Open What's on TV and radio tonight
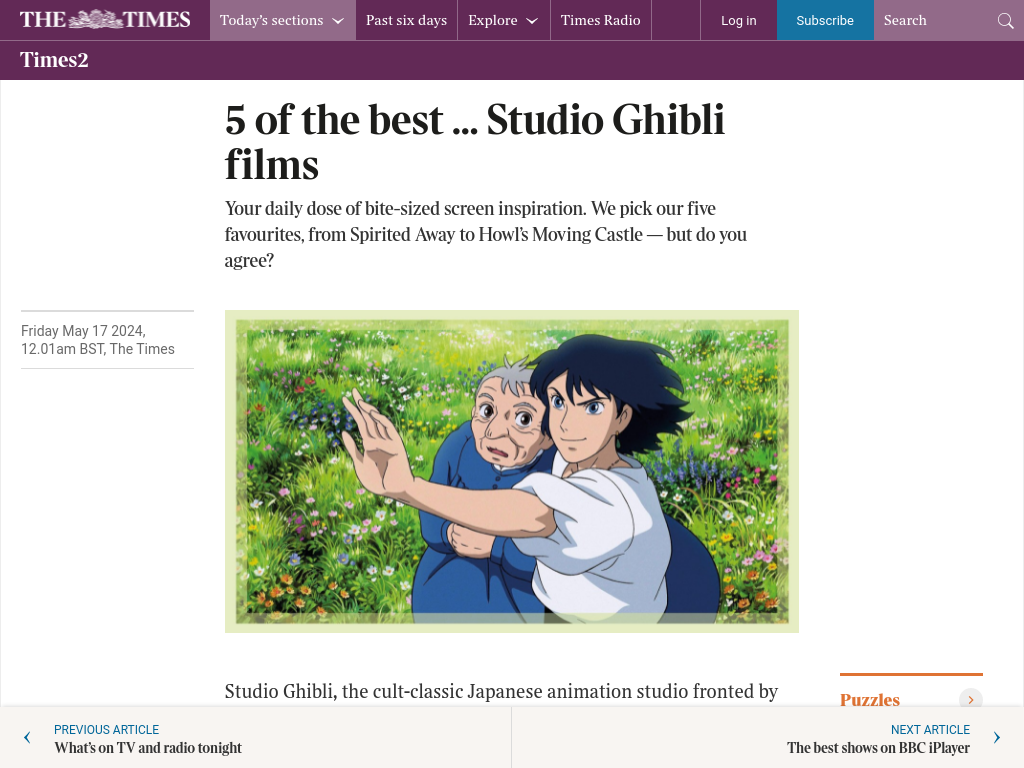1024x768 pixels. [x=148, y=748]
